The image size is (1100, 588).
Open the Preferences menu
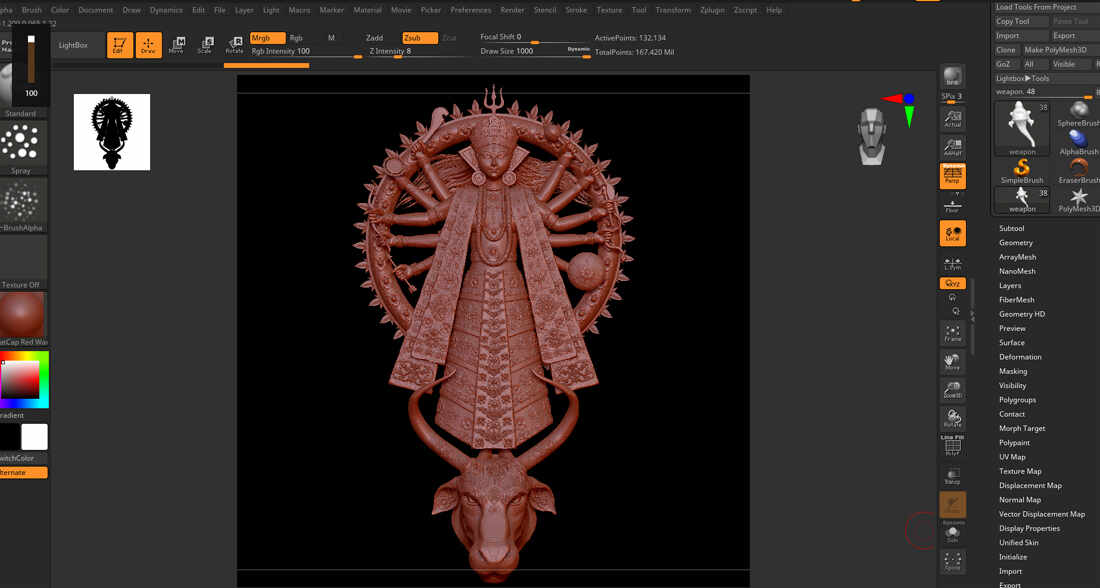tap(471, 10)
